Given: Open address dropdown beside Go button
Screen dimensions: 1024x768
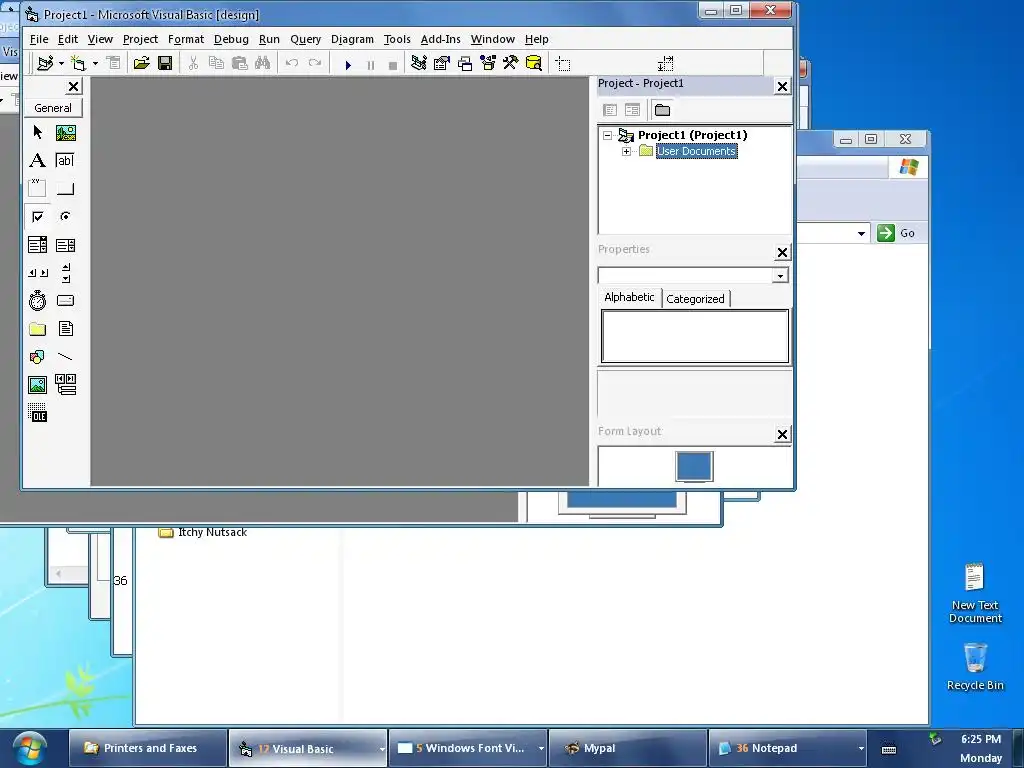Looking at the screenshot, I should 861,233.
